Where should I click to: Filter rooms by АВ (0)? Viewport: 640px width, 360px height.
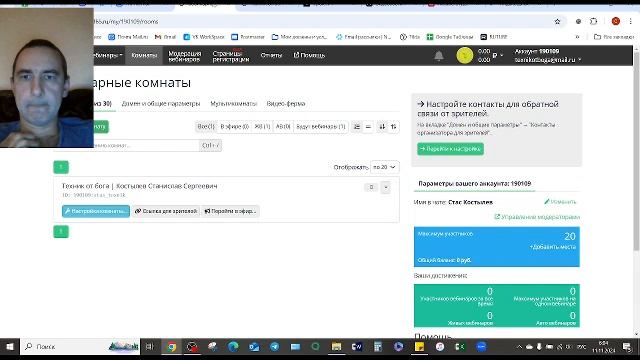pos(283,127)
